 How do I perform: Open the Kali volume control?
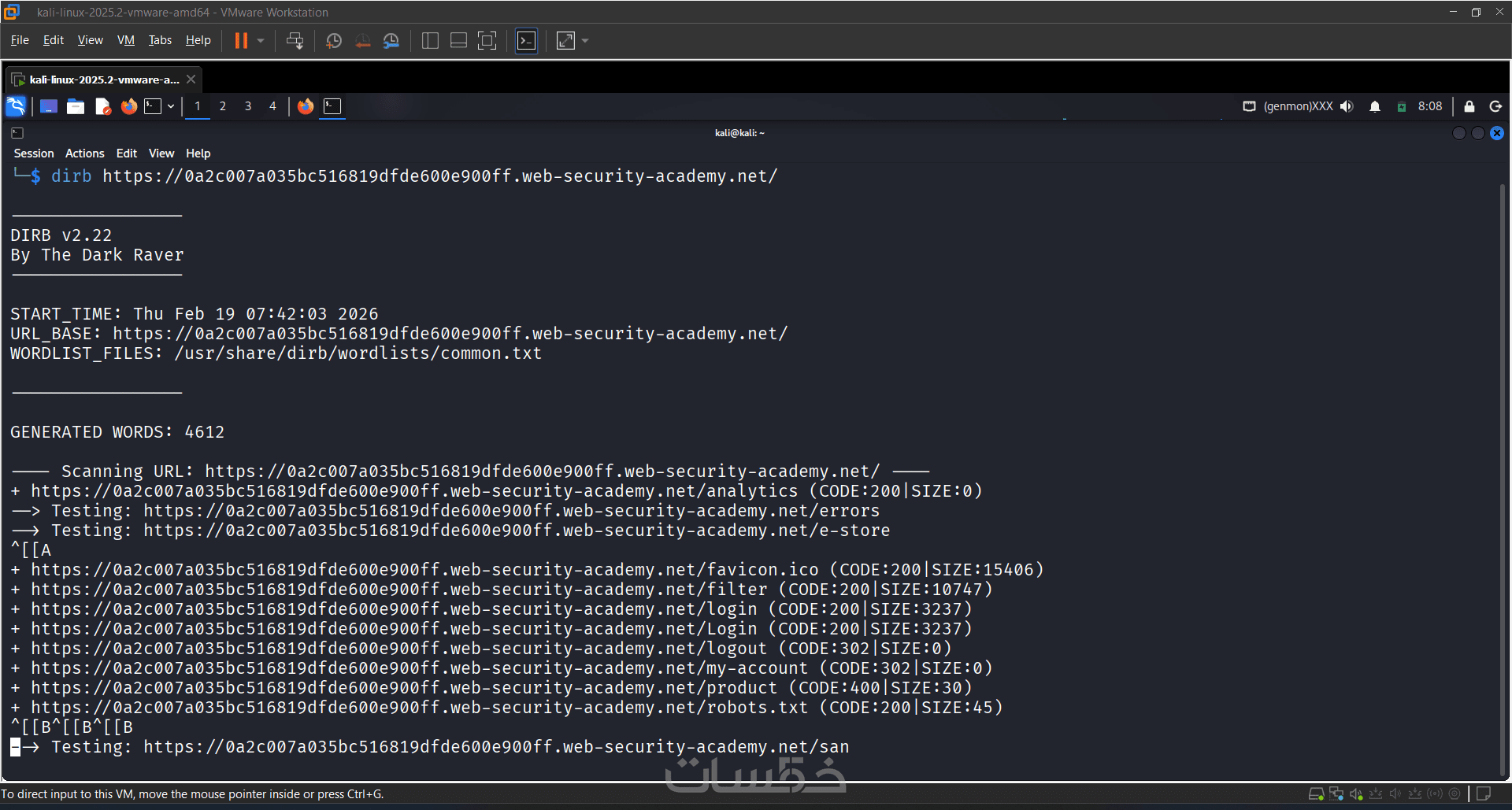click(x=1347, y=106)
